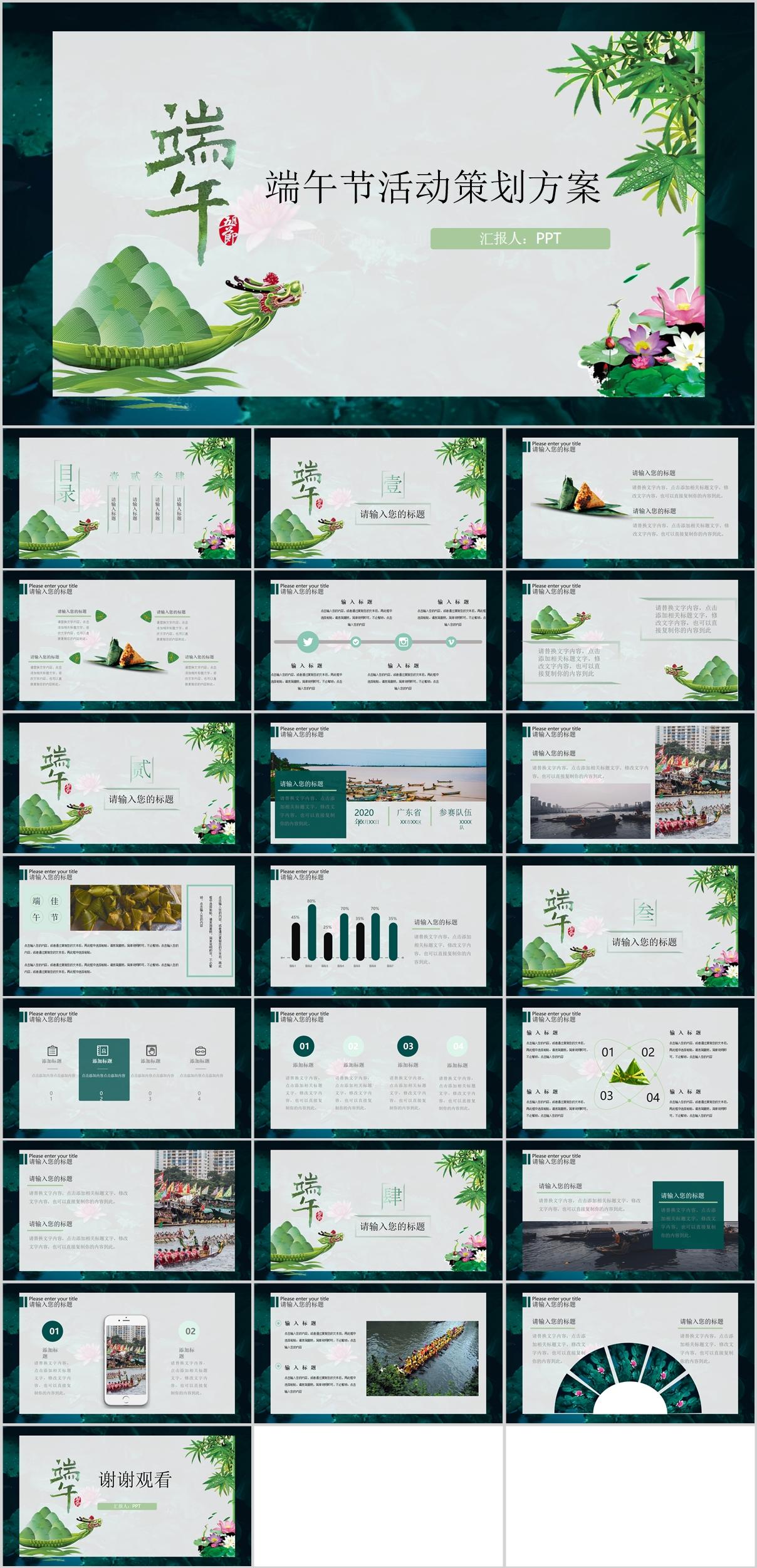The width and height of the screenshot is (757, 1568).
Task: Click the phone mockup image
Action: [x=126, y=1360]
